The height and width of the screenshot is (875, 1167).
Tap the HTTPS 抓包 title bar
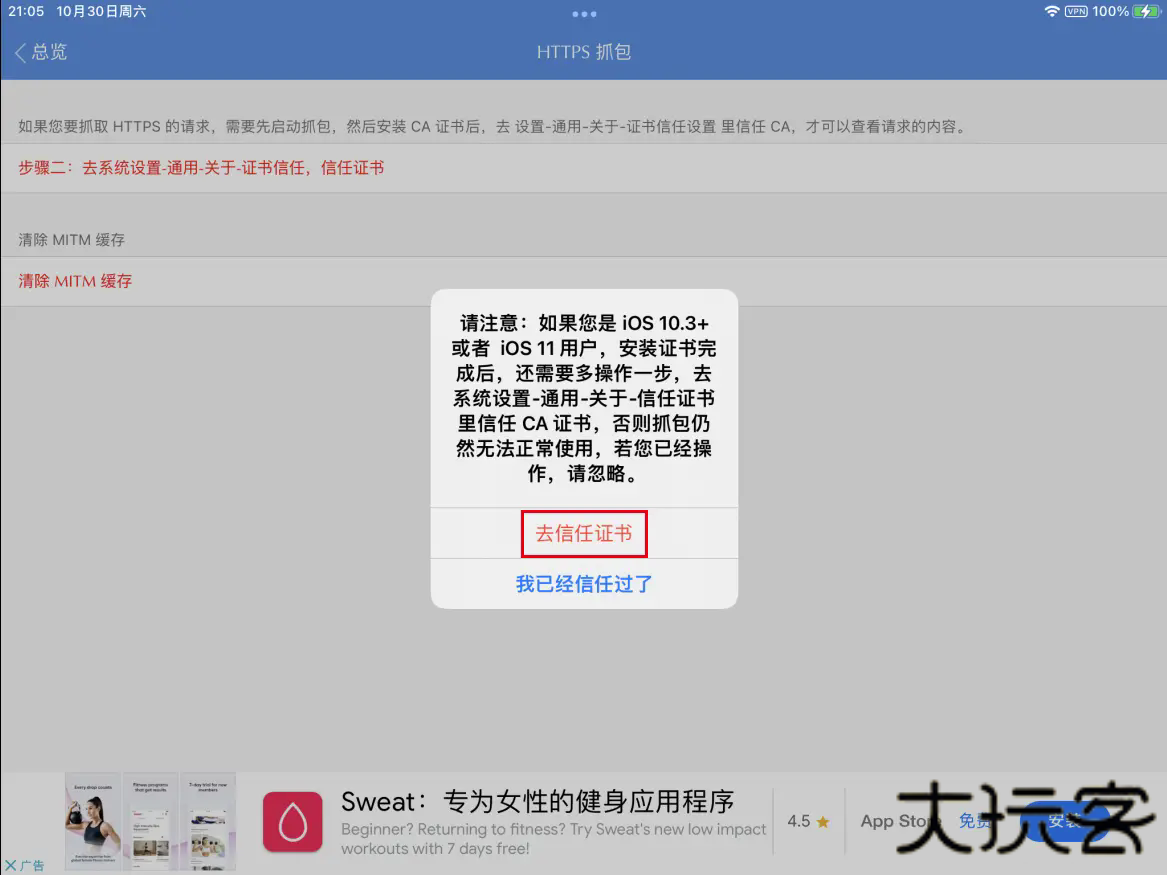(x=584, y=52)
